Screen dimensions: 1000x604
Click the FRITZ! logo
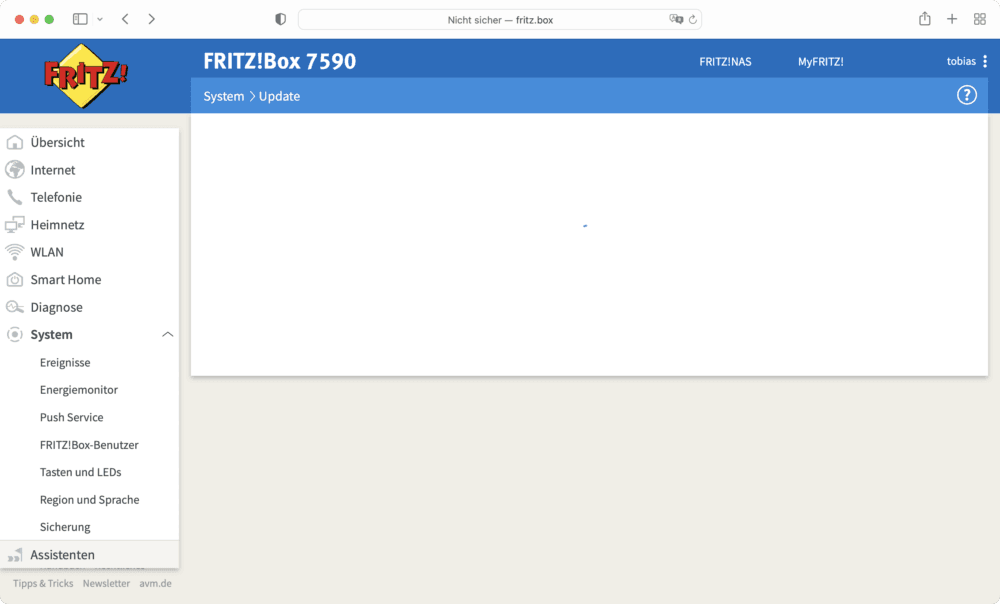[x=85, y=76]
